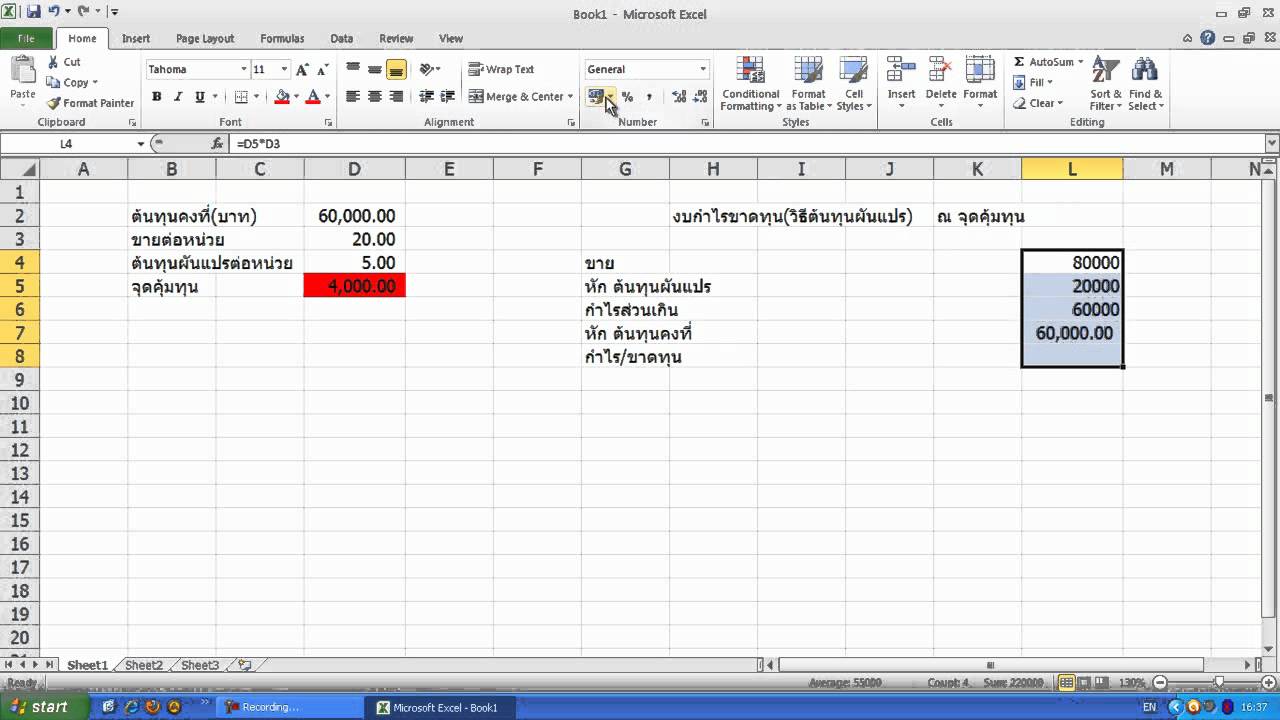Click the text orientation icon
This screenshot has height=720, width=1280.
pos(427,69)
